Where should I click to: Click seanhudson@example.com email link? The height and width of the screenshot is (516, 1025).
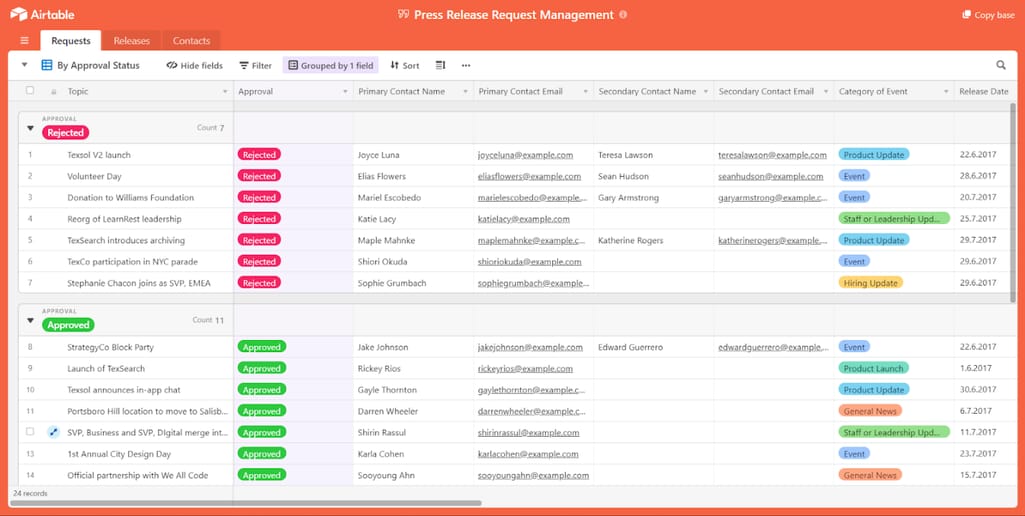[771, 177]
